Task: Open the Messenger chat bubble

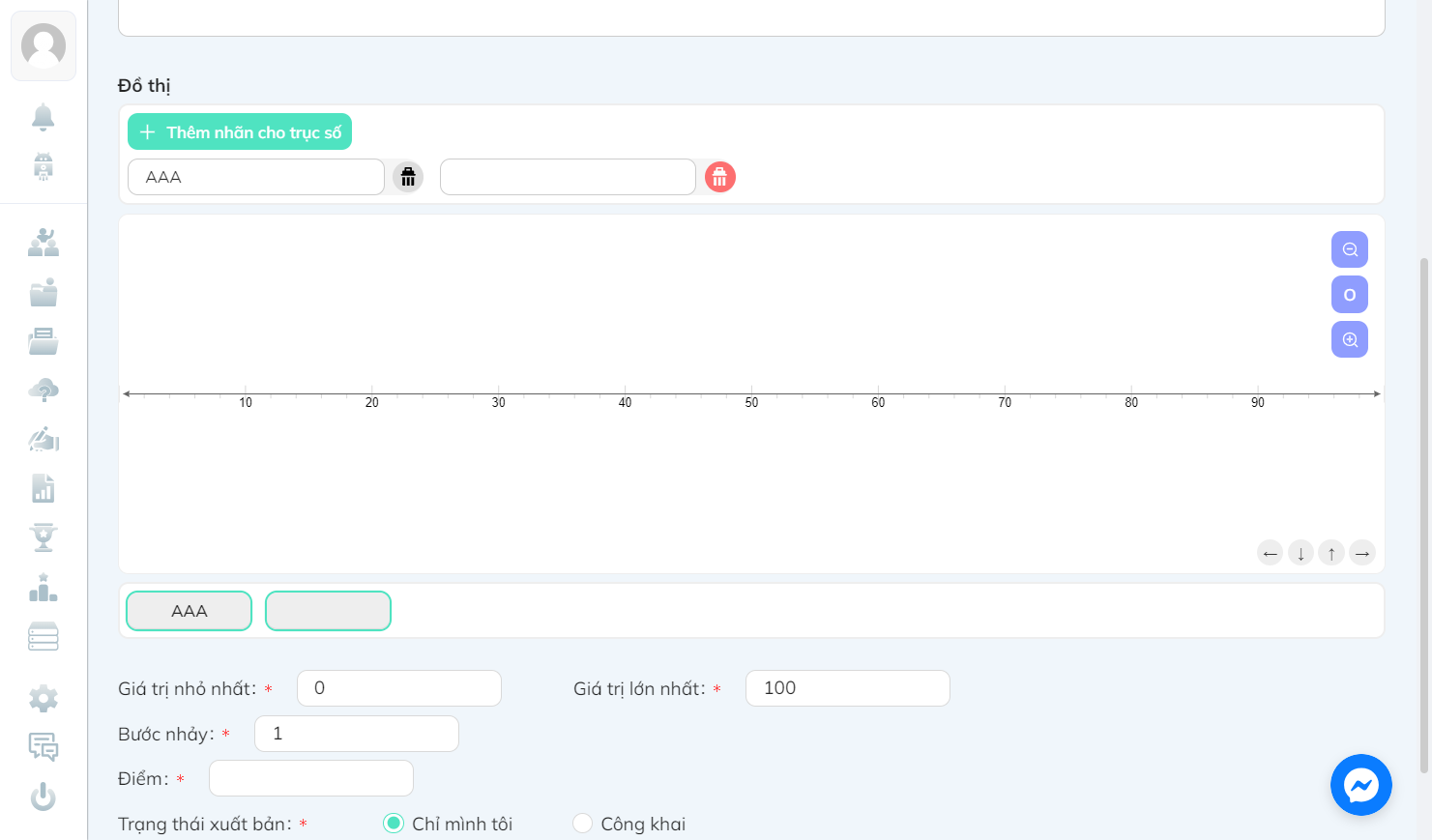Action: coord(1360,785)
